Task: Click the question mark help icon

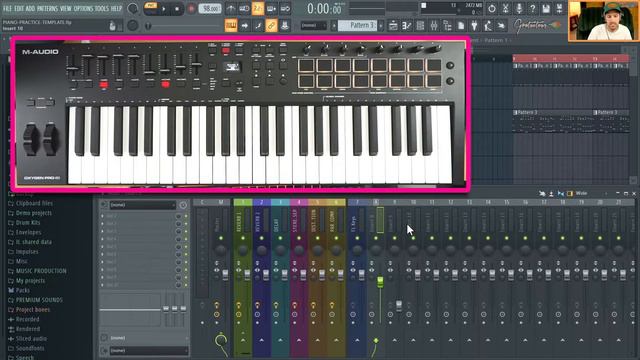Action: (x=532, y=8)
